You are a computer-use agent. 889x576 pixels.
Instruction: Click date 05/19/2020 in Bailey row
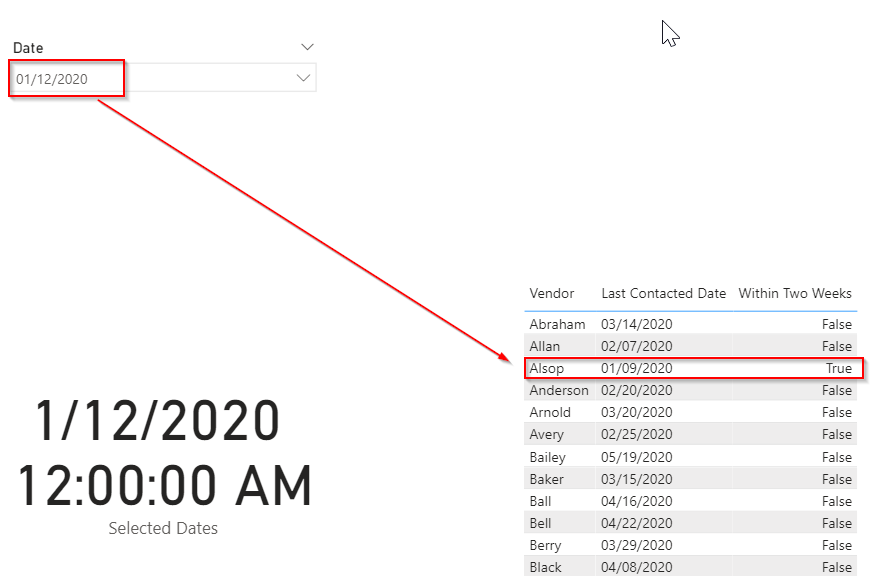[x=637, y=458]
